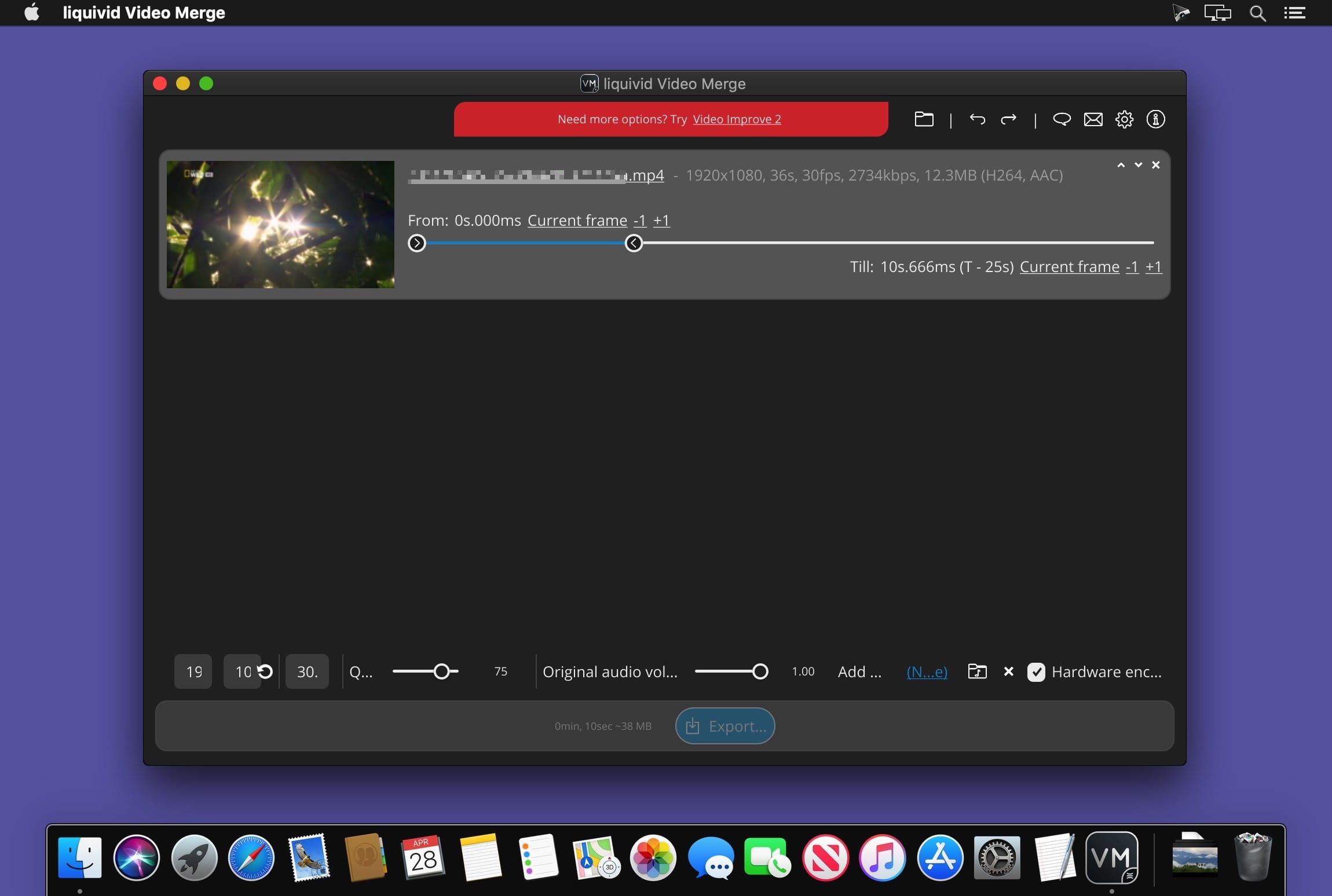Click the original audio volume slider knob
Viewport: 1332px width, 896px height.
pyautogui.click(x=760, y=671)
